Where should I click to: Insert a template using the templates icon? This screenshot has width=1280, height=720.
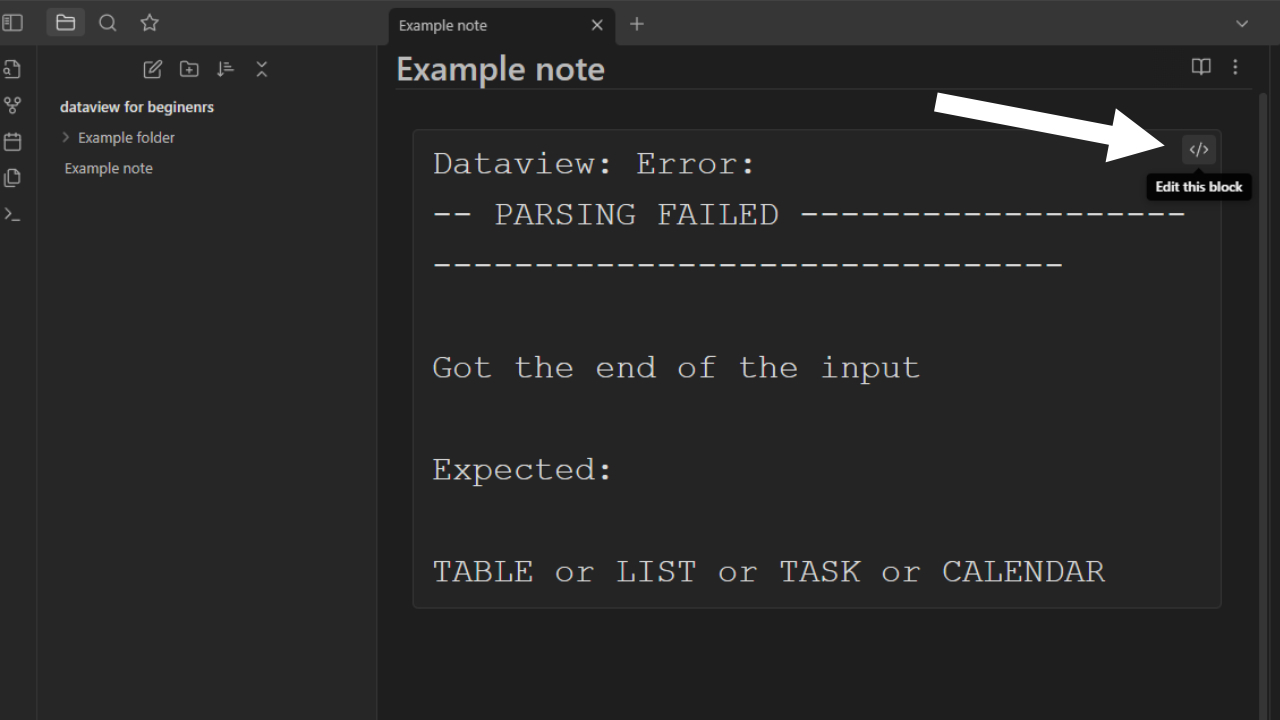13,177
